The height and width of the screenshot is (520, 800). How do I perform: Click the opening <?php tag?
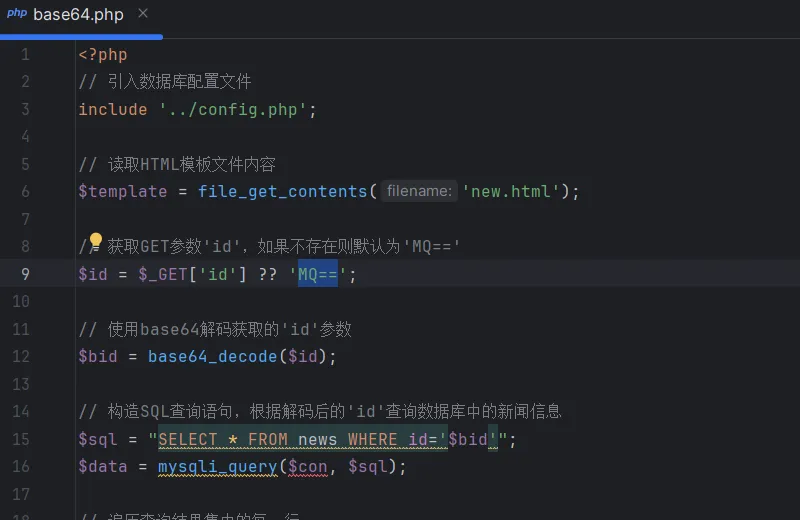(x=102, y=54)
